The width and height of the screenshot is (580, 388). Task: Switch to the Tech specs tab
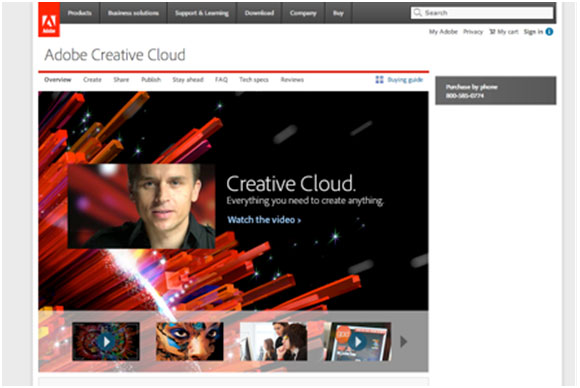click(254, 80)
